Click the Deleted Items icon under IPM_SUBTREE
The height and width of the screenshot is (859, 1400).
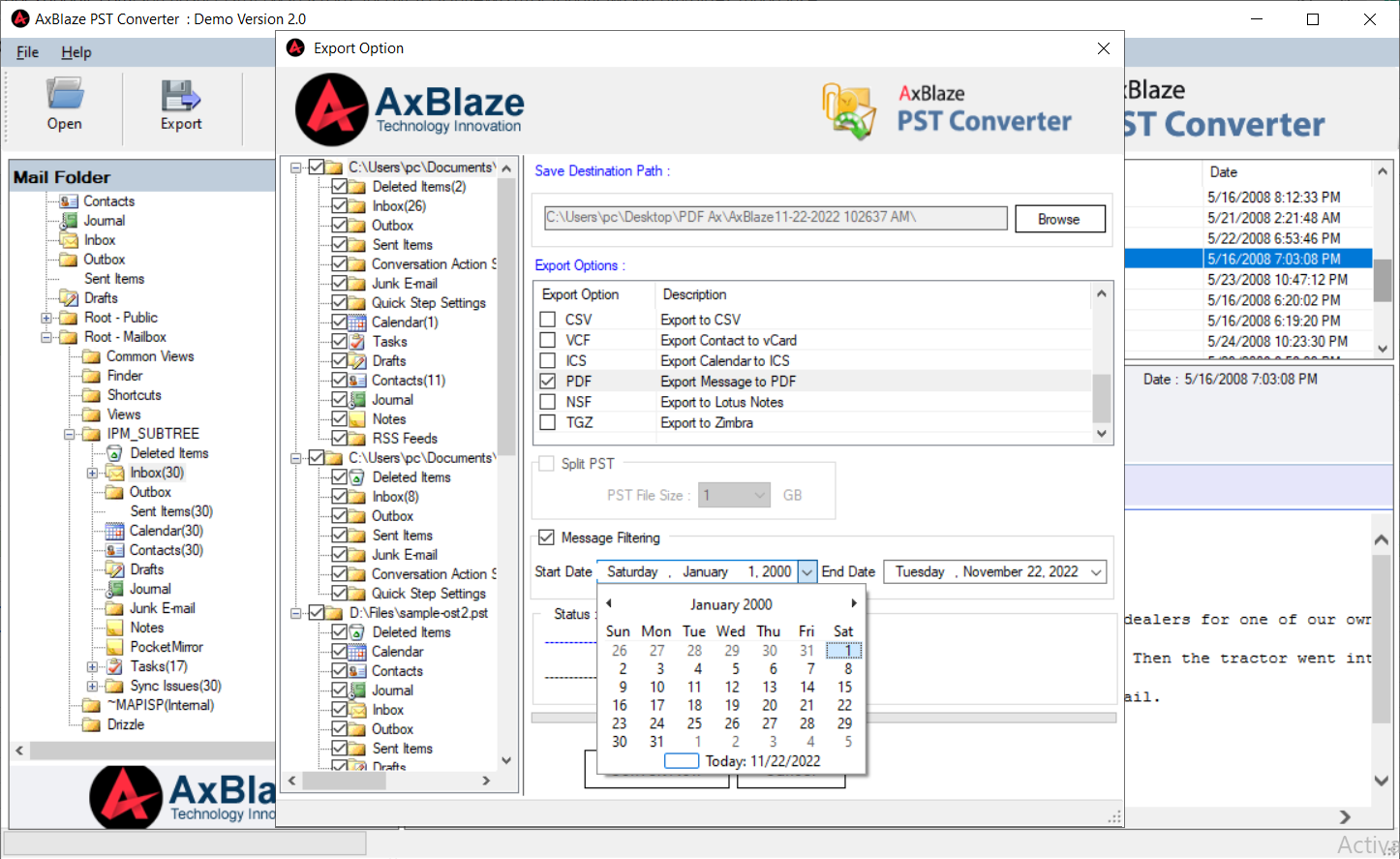point(114,453)
